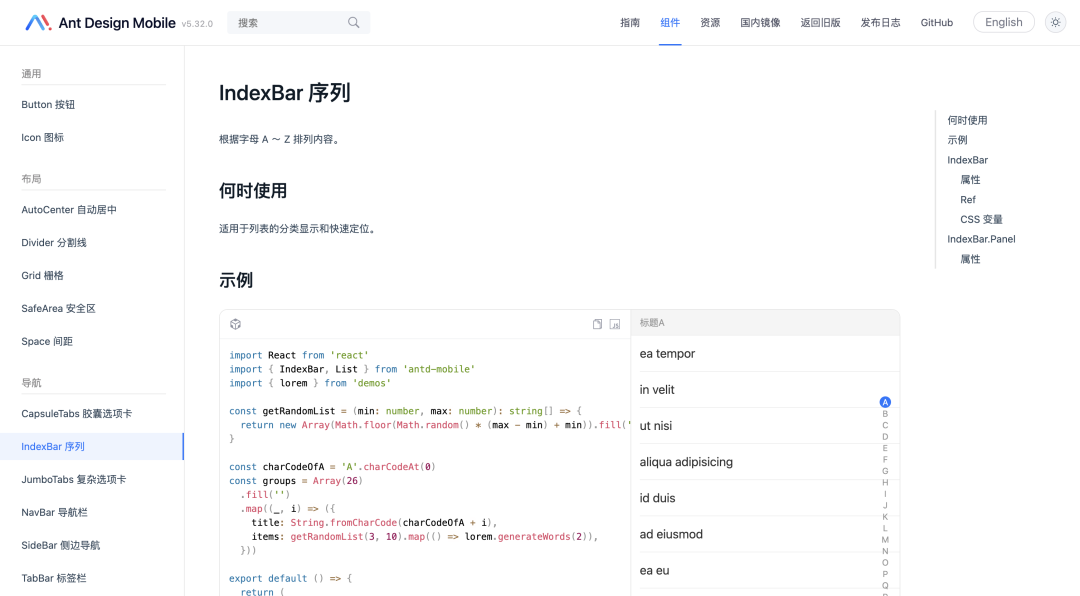1080x596 pixels.
Task: Toggle the JS code view icon
Action: click(615, 324)
